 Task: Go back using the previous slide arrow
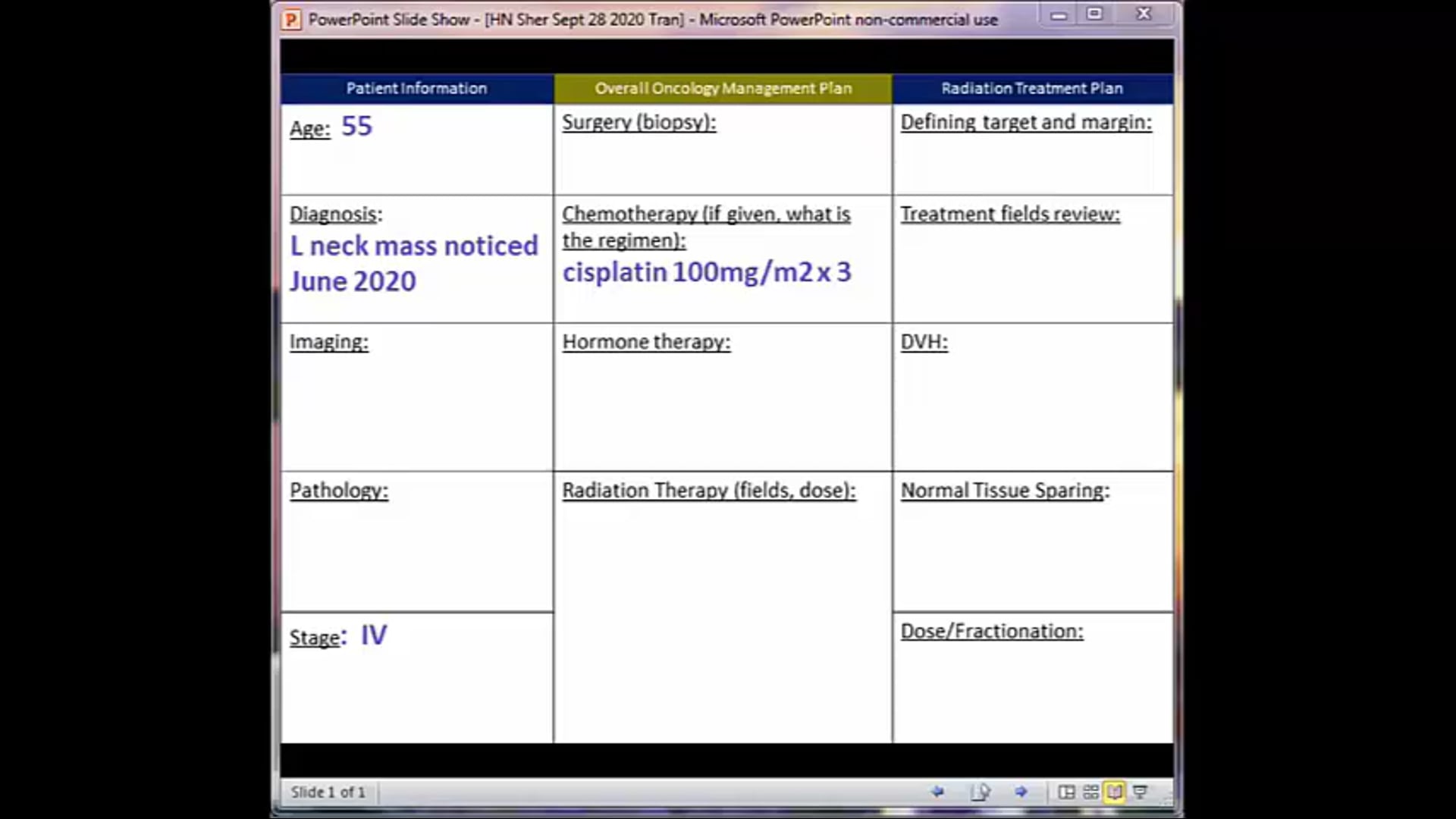(x=938, y=791)
